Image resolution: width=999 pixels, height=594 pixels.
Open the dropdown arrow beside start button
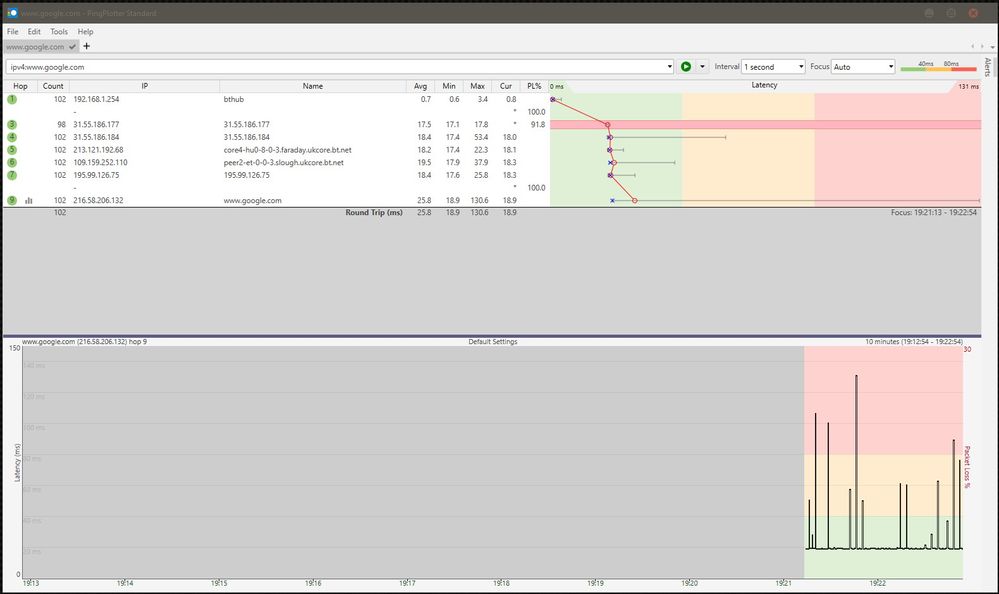coord(702,67)
